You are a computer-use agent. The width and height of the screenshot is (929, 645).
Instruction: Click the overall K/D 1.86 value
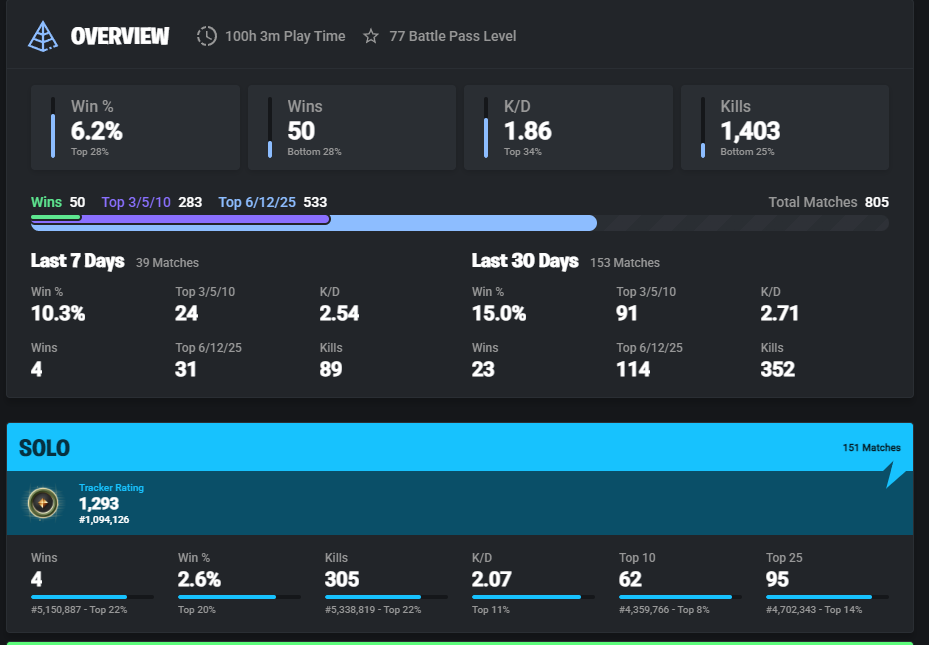pyautogui.click(x=527, y=131)
